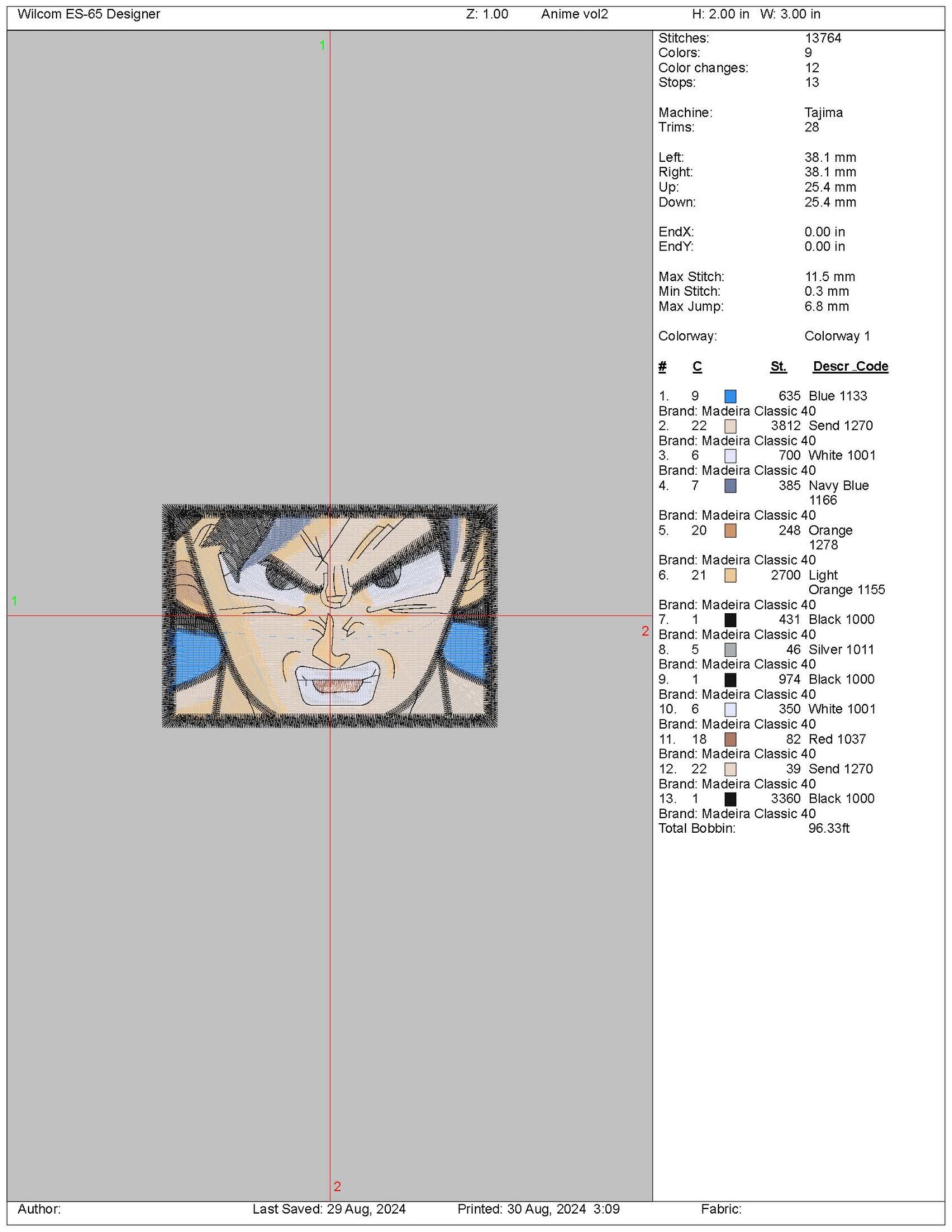Click the stitch count '3812'
This screenshot has height=1232, width=952.
786,426
